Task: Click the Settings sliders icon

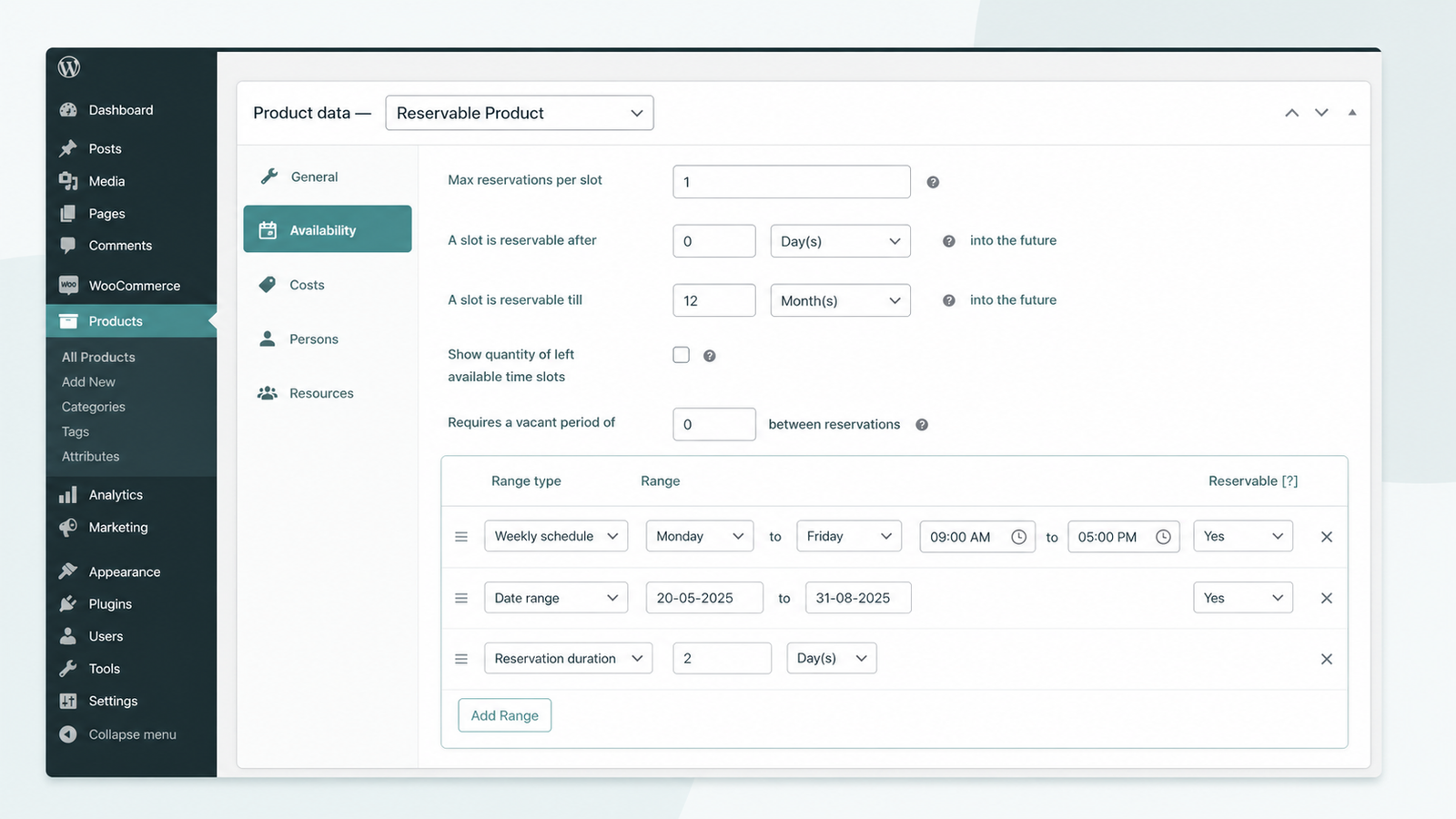Action: [x=68, y=701]
